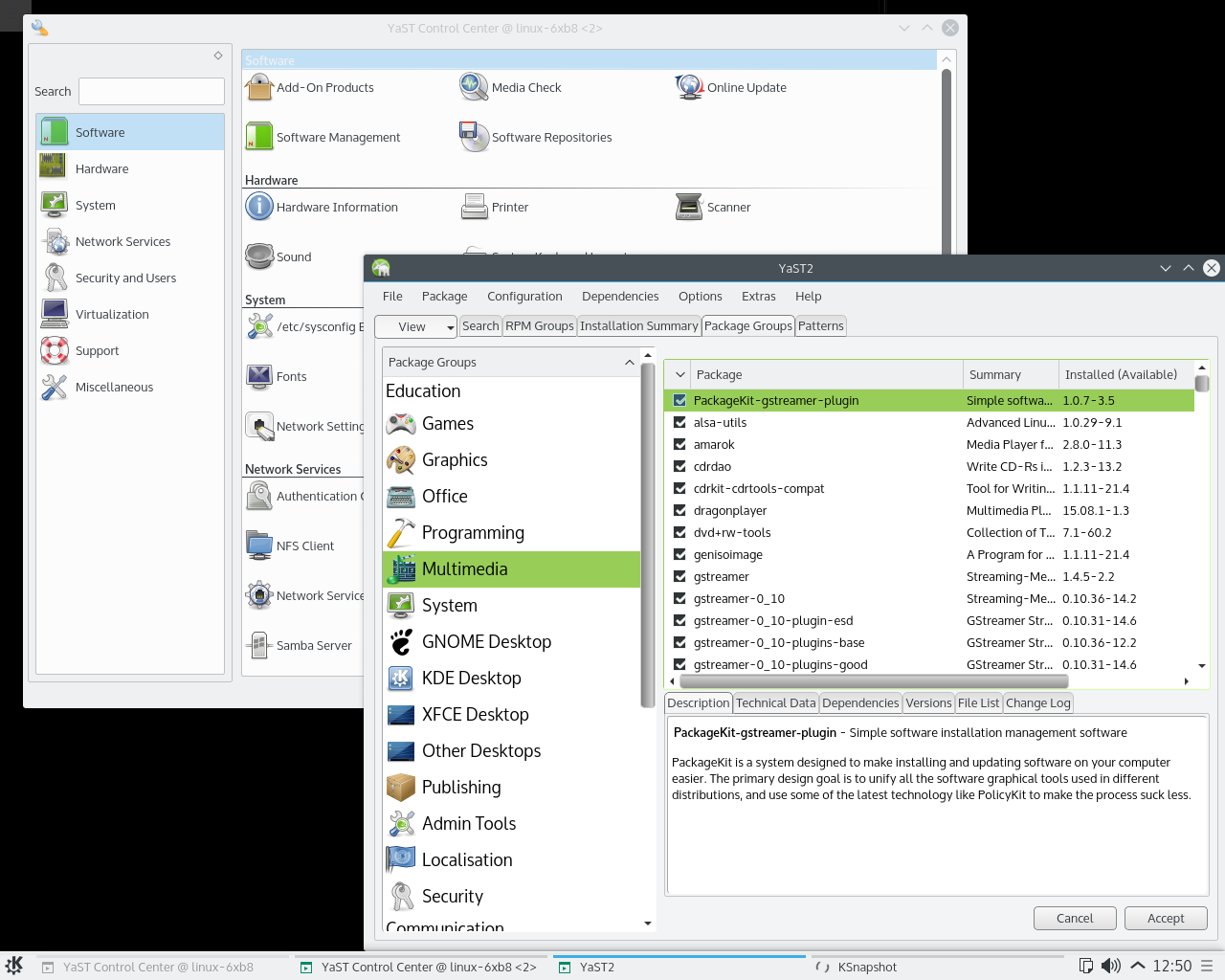Open the Technical Data tab
The height and width of the screenshot is (980, 1225).
(775, 703)
